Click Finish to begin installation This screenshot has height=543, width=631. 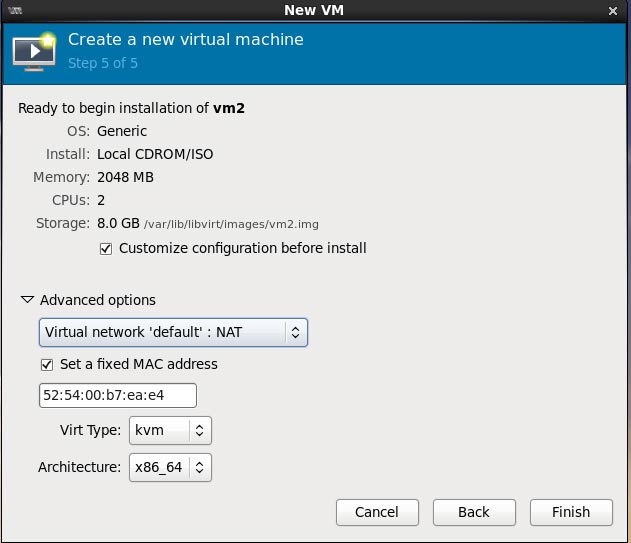pos(570,512)
